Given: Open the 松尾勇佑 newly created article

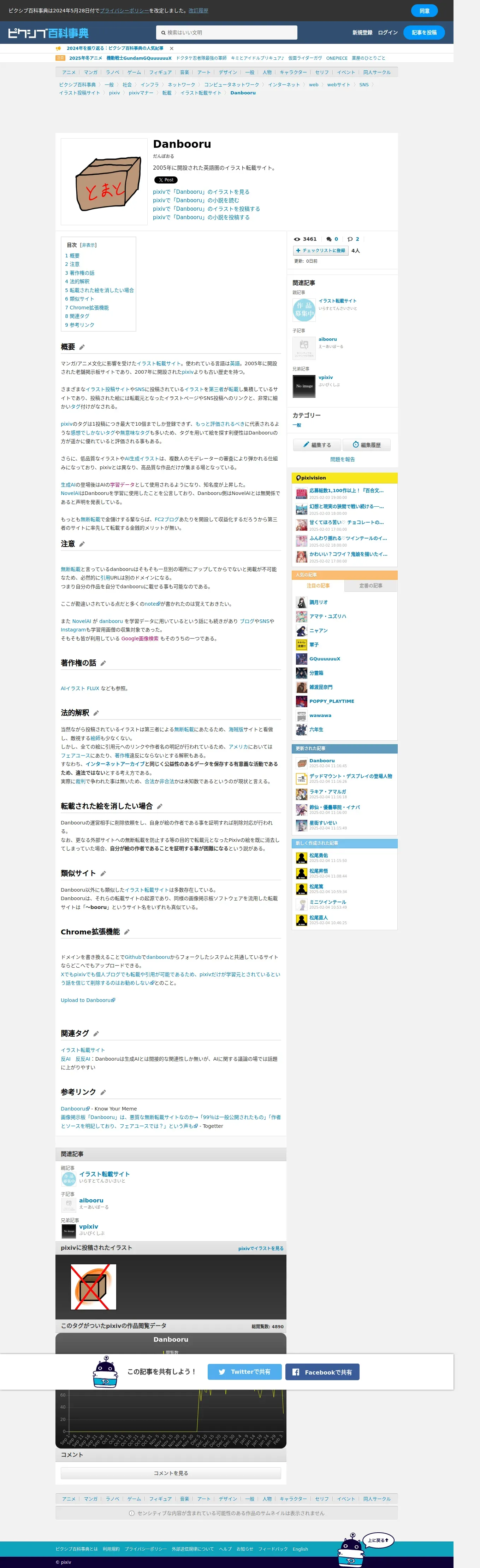Looking at the screenshot, I should click(x=318, y=856).
